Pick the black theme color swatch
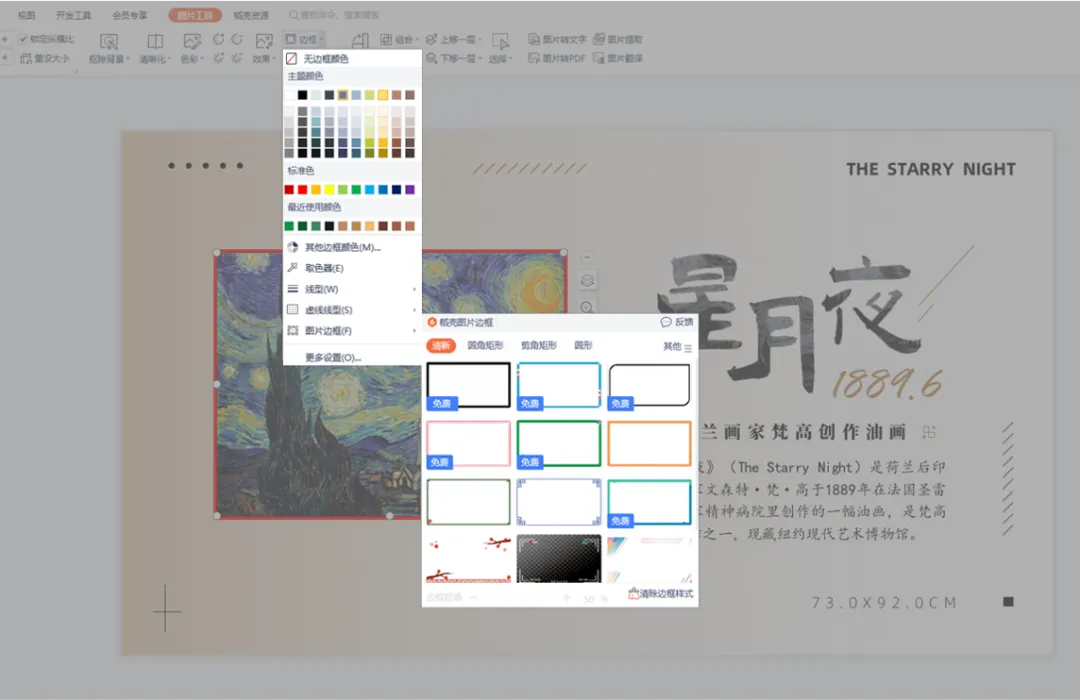This screenshot has width=1080, height=700. 302,95
